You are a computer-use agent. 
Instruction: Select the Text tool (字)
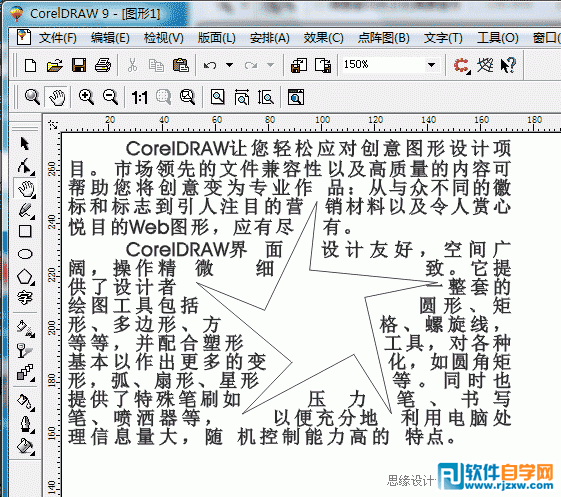tap(25, 297)
